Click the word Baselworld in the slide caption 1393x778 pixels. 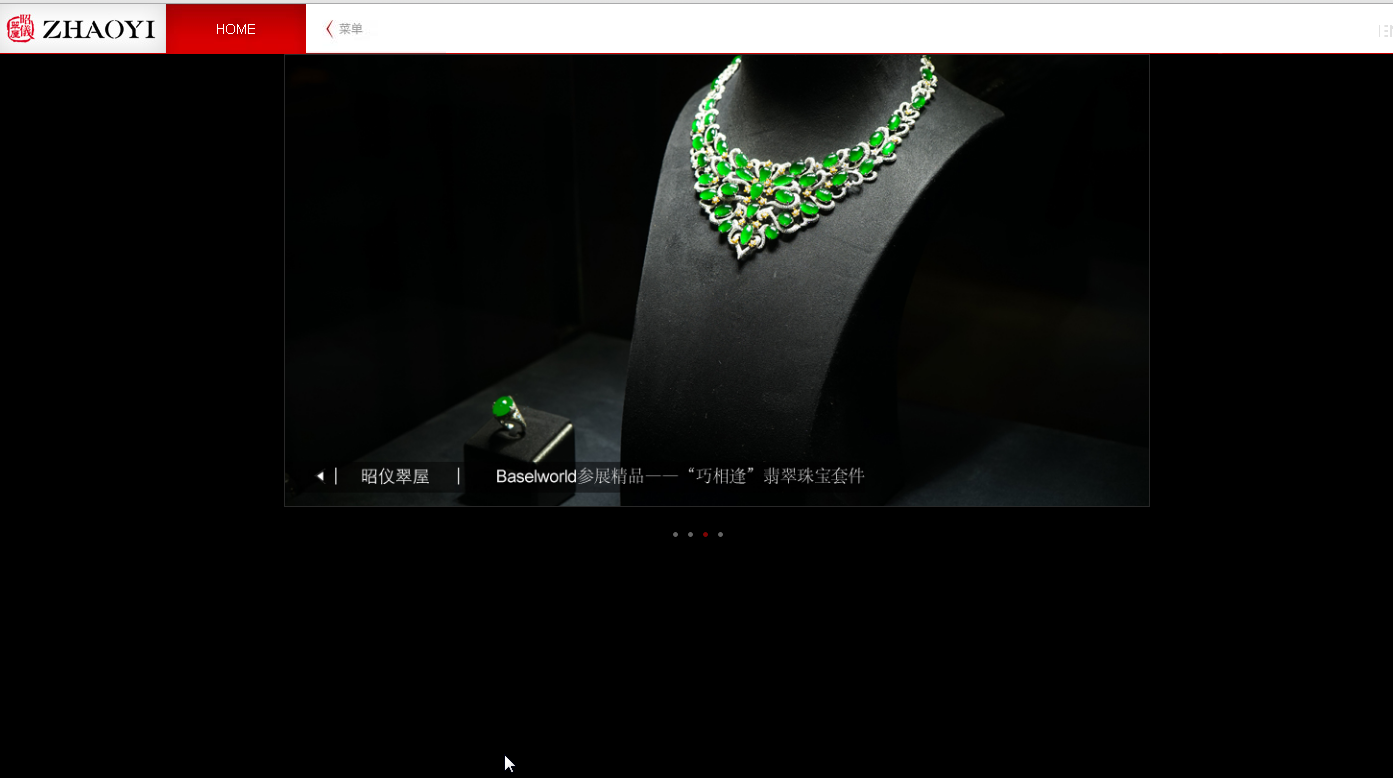click(536, 477)
